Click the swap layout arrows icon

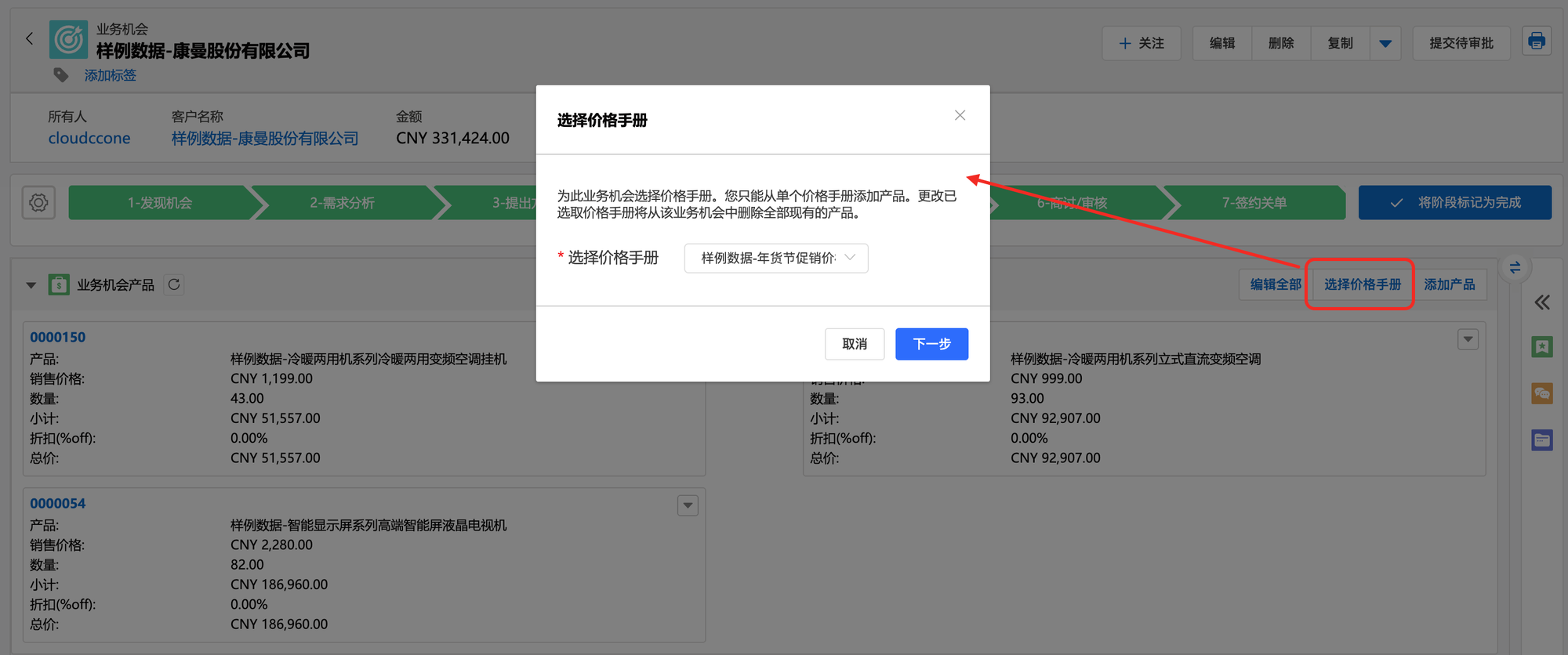1515,268
